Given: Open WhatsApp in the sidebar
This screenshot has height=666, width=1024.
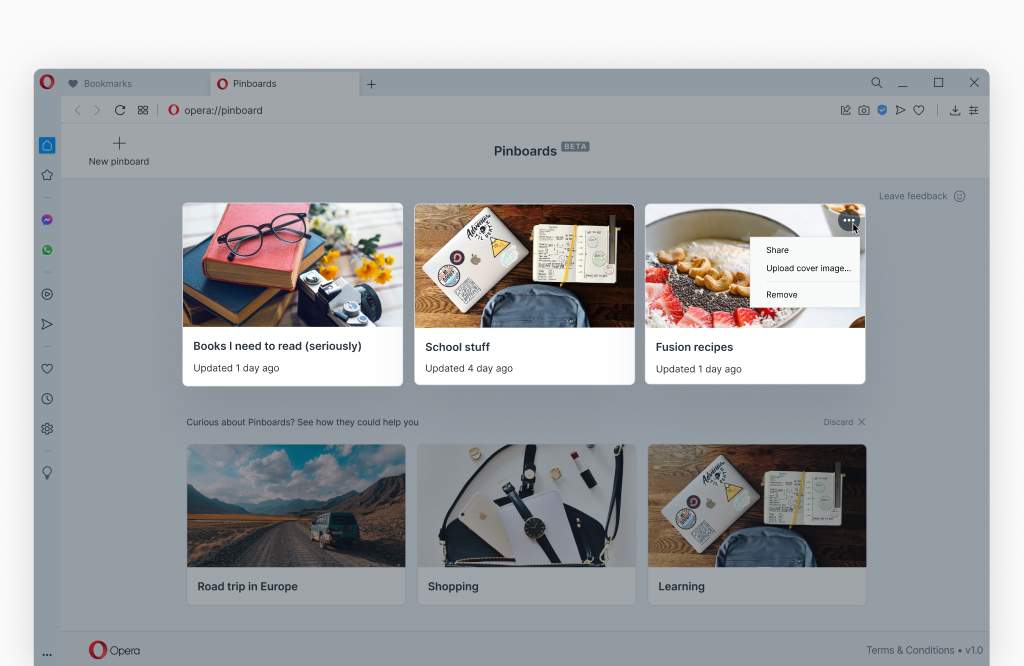Looking at the screenshot, I should (47, 250).
